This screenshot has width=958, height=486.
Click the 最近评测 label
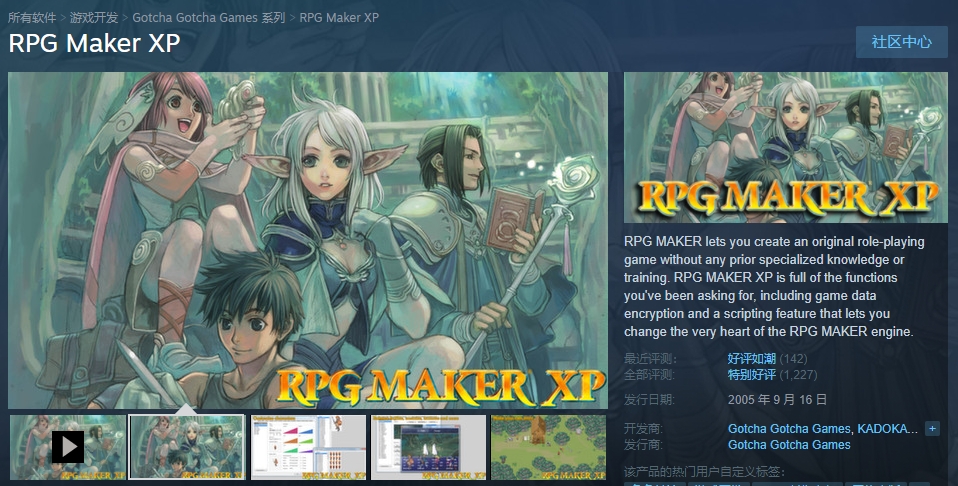point(650,359)
